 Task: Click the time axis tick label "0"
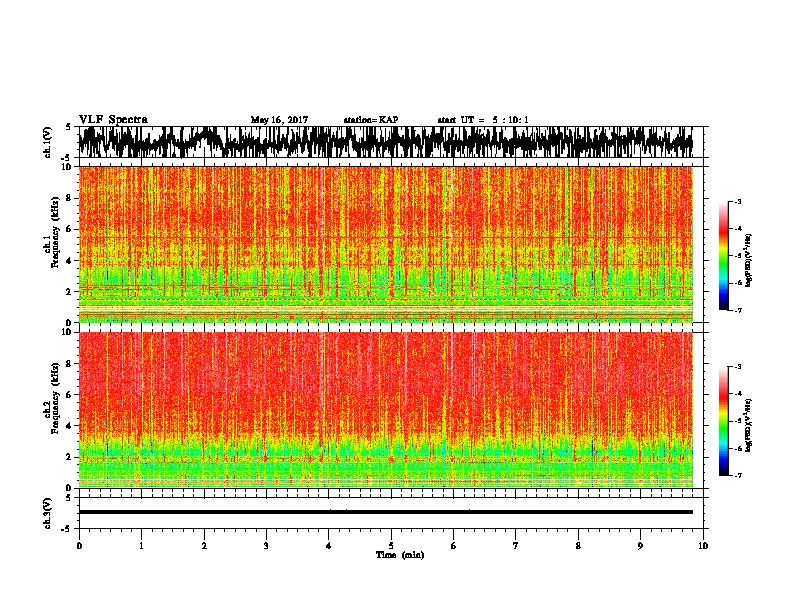point(79,545)
